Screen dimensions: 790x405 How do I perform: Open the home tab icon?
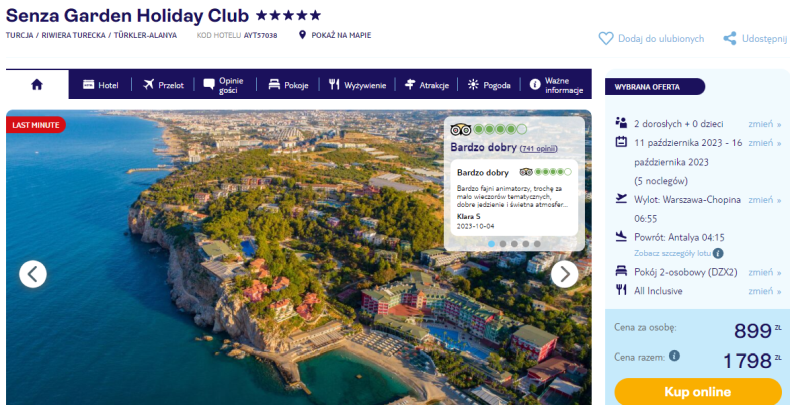(37, 85)
